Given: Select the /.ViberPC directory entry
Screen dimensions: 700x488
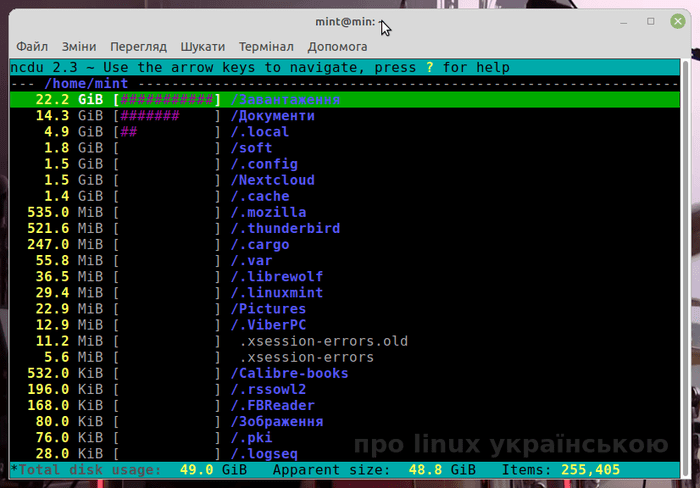Looking at the screenshot, I should coord(345,325).
